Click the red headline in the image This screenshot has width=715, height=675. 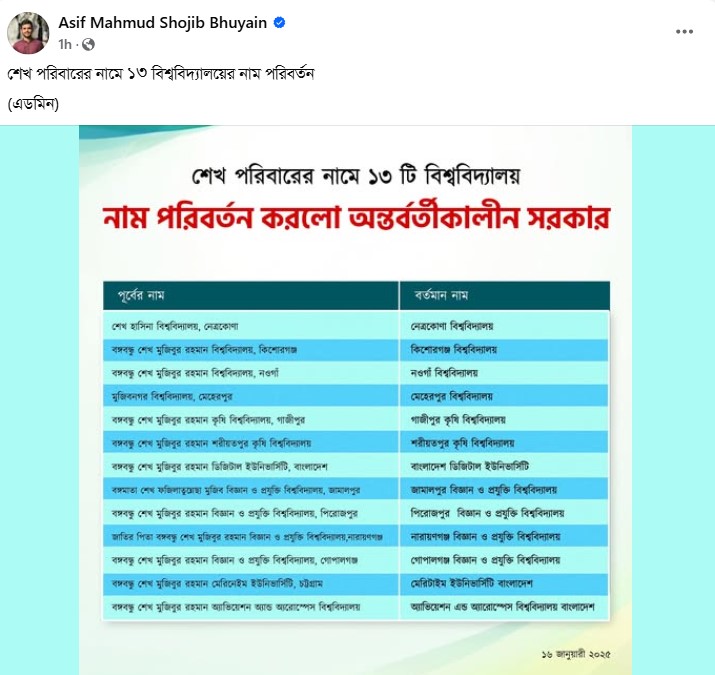[357, 220]
